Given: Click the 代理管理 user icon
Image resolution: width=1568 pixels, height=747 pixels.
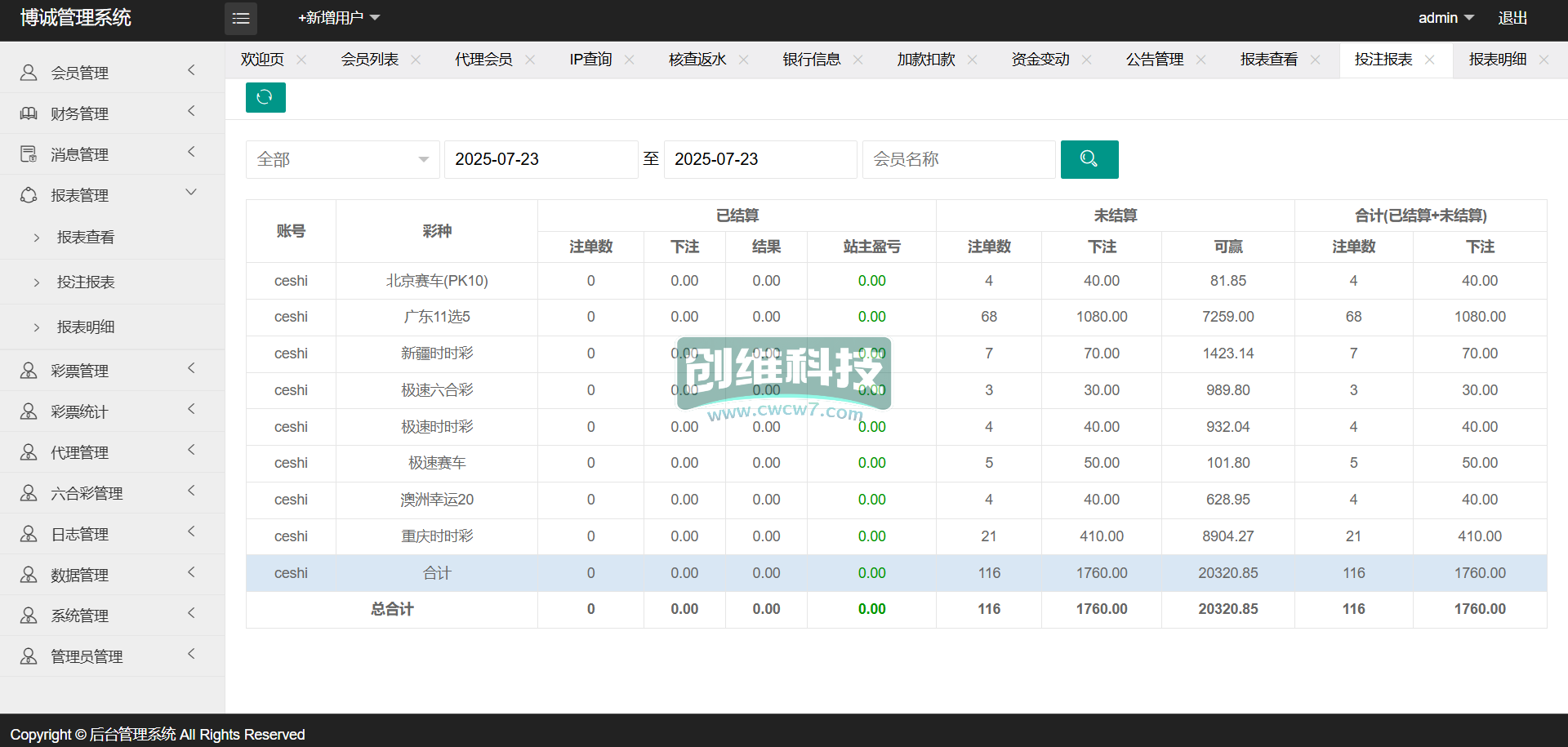Looking at the screenshot, I should point(29,452).
